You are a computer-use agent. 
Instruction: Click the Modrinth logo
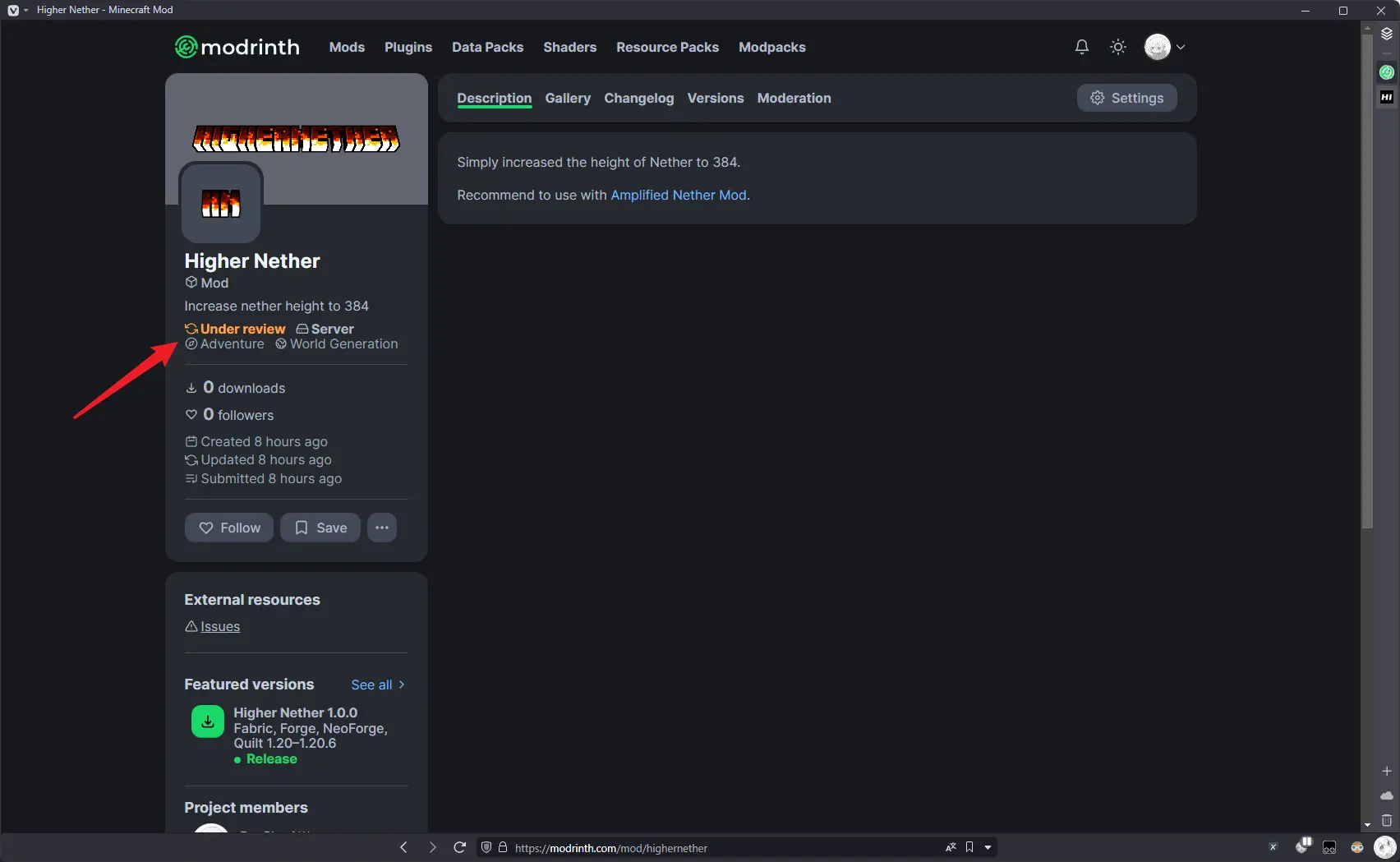[237, 47]
